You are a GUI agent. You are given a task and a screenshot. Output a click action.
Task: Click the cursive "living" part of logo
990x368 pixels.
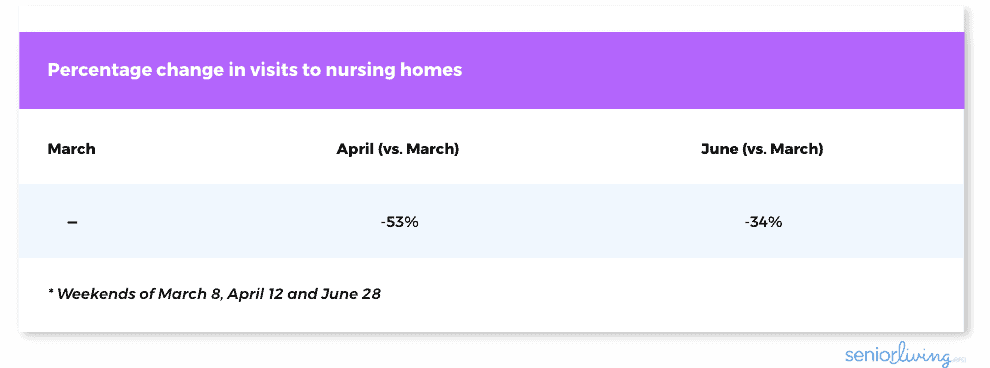[926, 354]
